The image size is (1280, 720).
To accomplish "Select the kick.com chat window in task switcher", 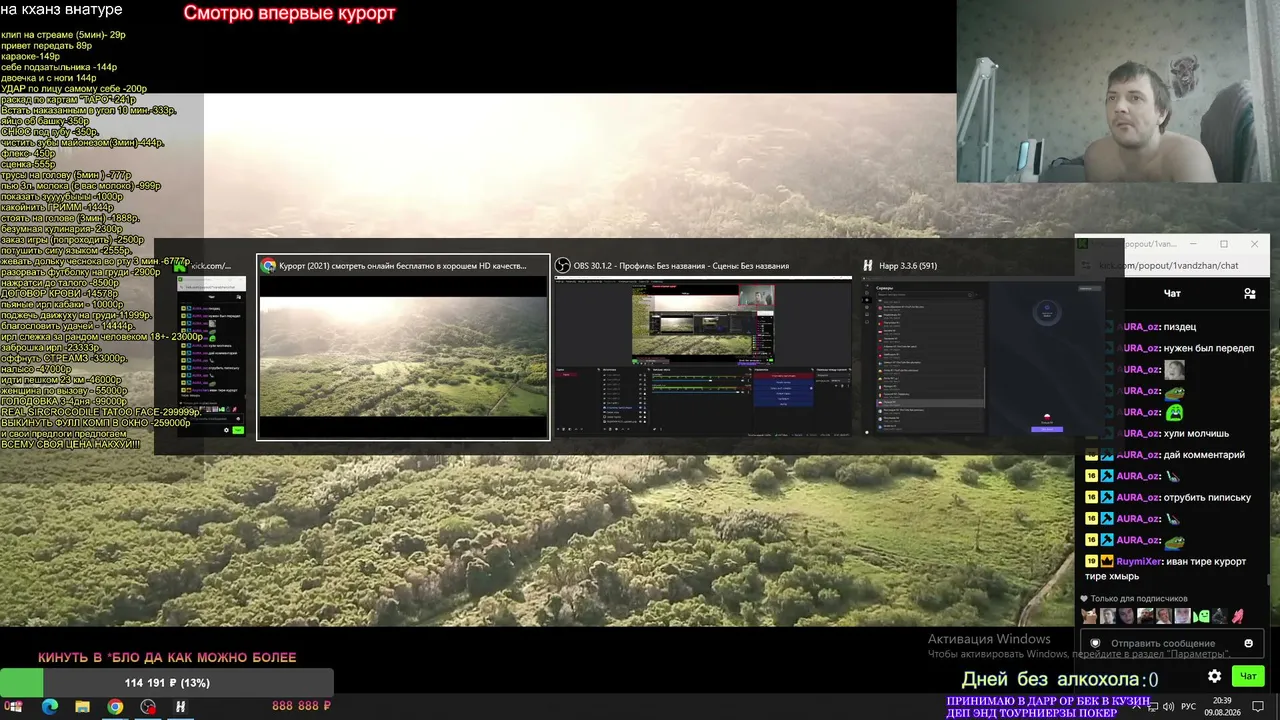I will 211,356.
